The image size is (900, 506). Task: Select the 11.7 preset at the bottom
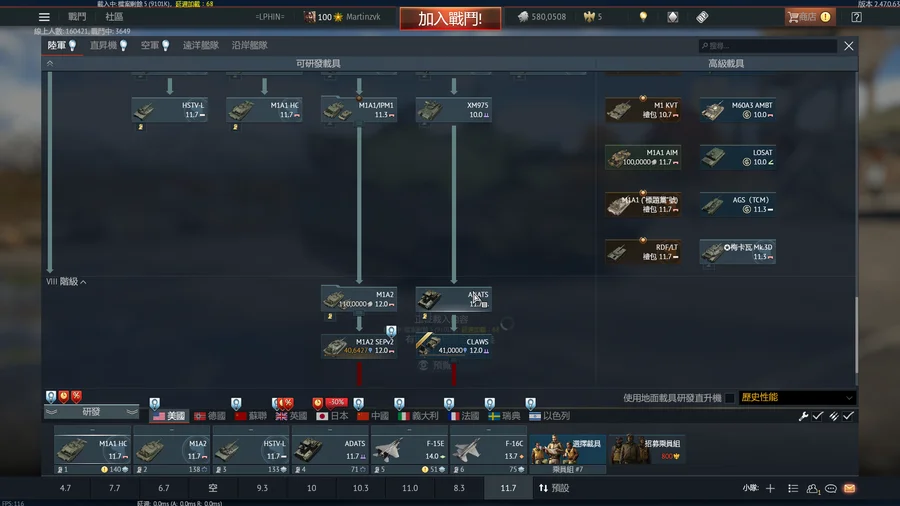[x=508, y=488]
